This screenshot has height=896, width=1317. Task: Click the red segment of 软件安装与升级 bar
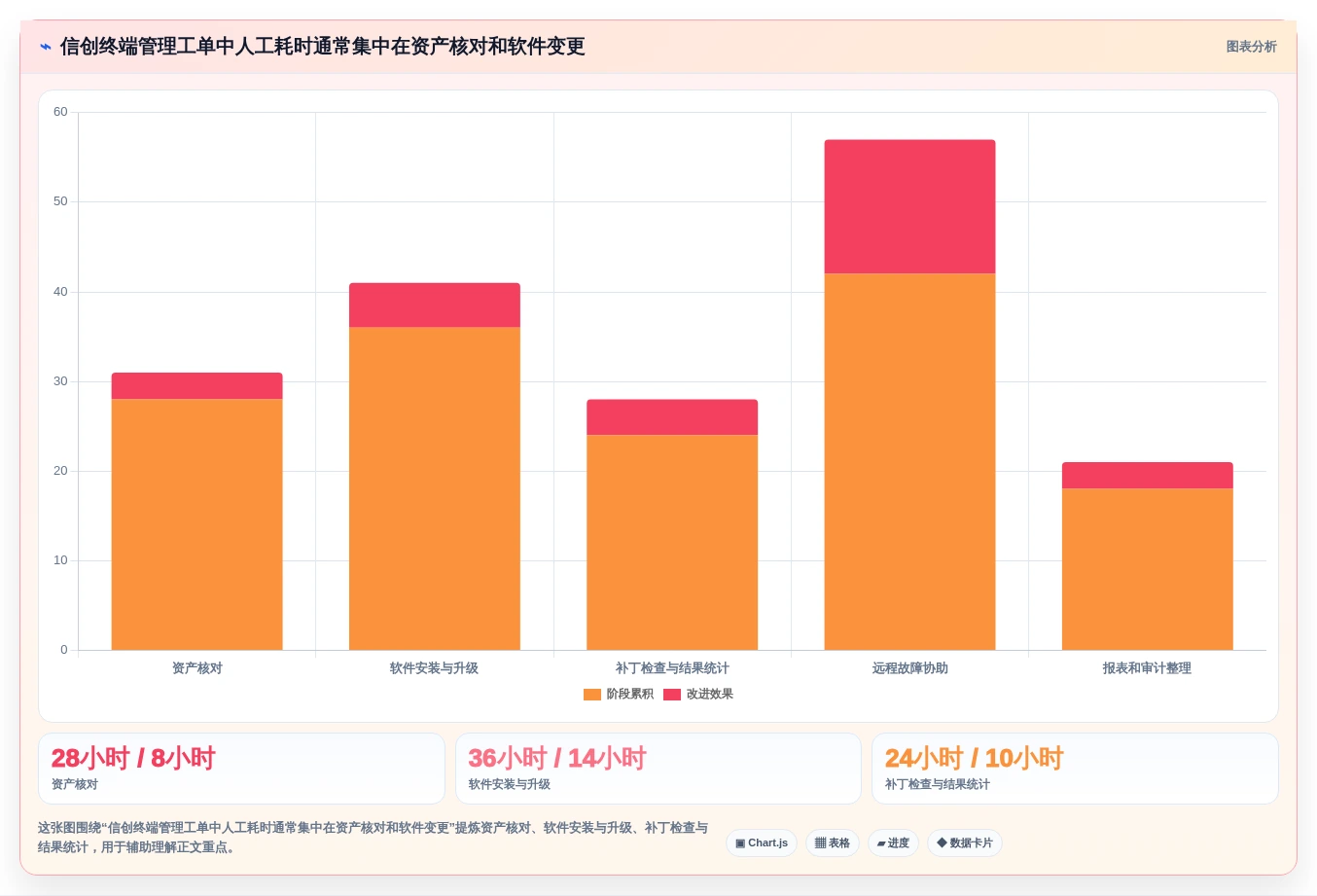point(435,305)
